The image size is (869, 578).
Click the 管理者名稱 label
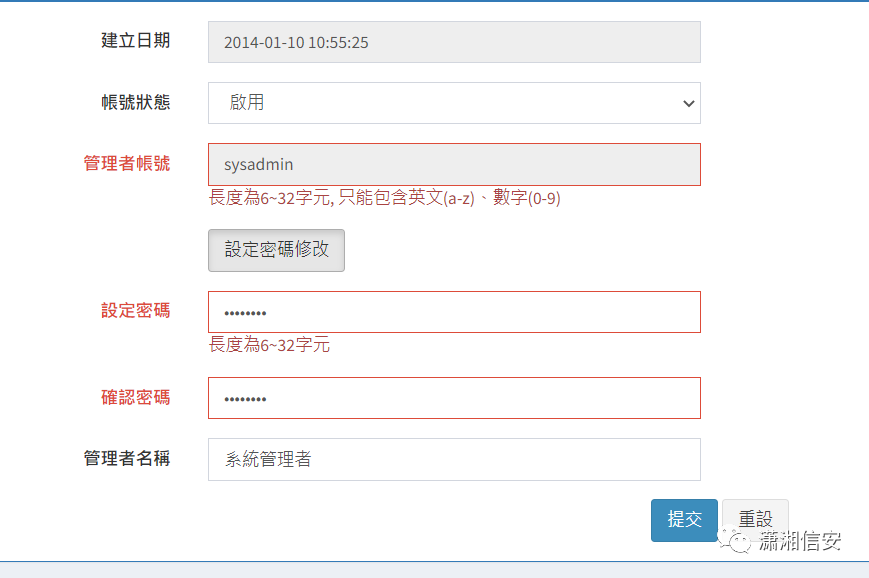point(126,458)
